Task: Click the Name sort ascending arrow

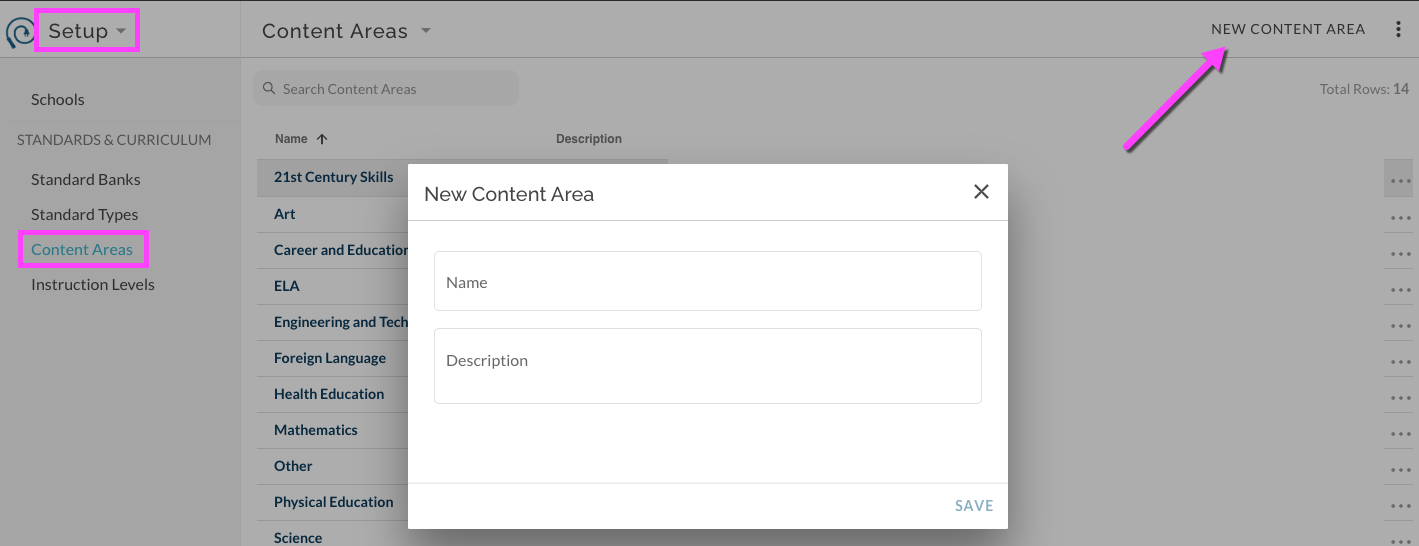Action: pos(322,139)
